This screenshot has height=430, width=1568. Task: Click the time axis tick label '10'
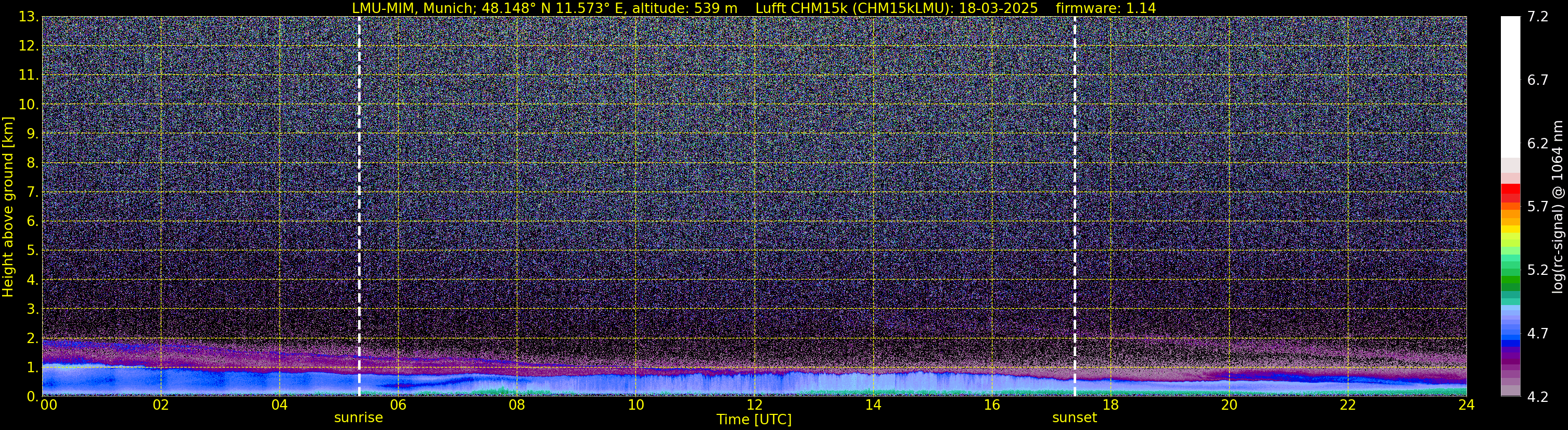click(x=635, y=405)
